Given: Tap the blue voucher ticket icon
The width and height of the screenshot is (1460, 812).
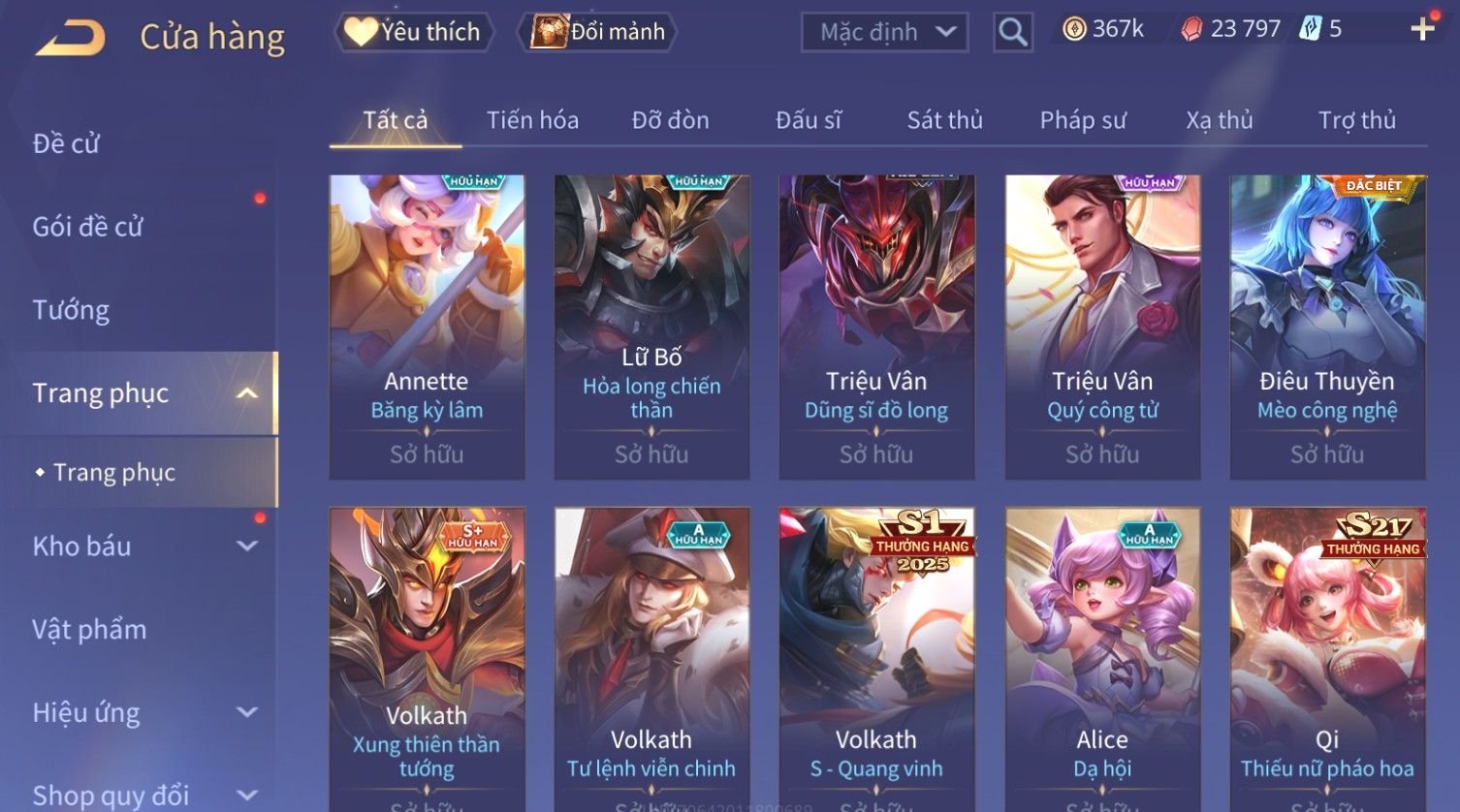Looking at the screenshot, I should (1311, 29).
